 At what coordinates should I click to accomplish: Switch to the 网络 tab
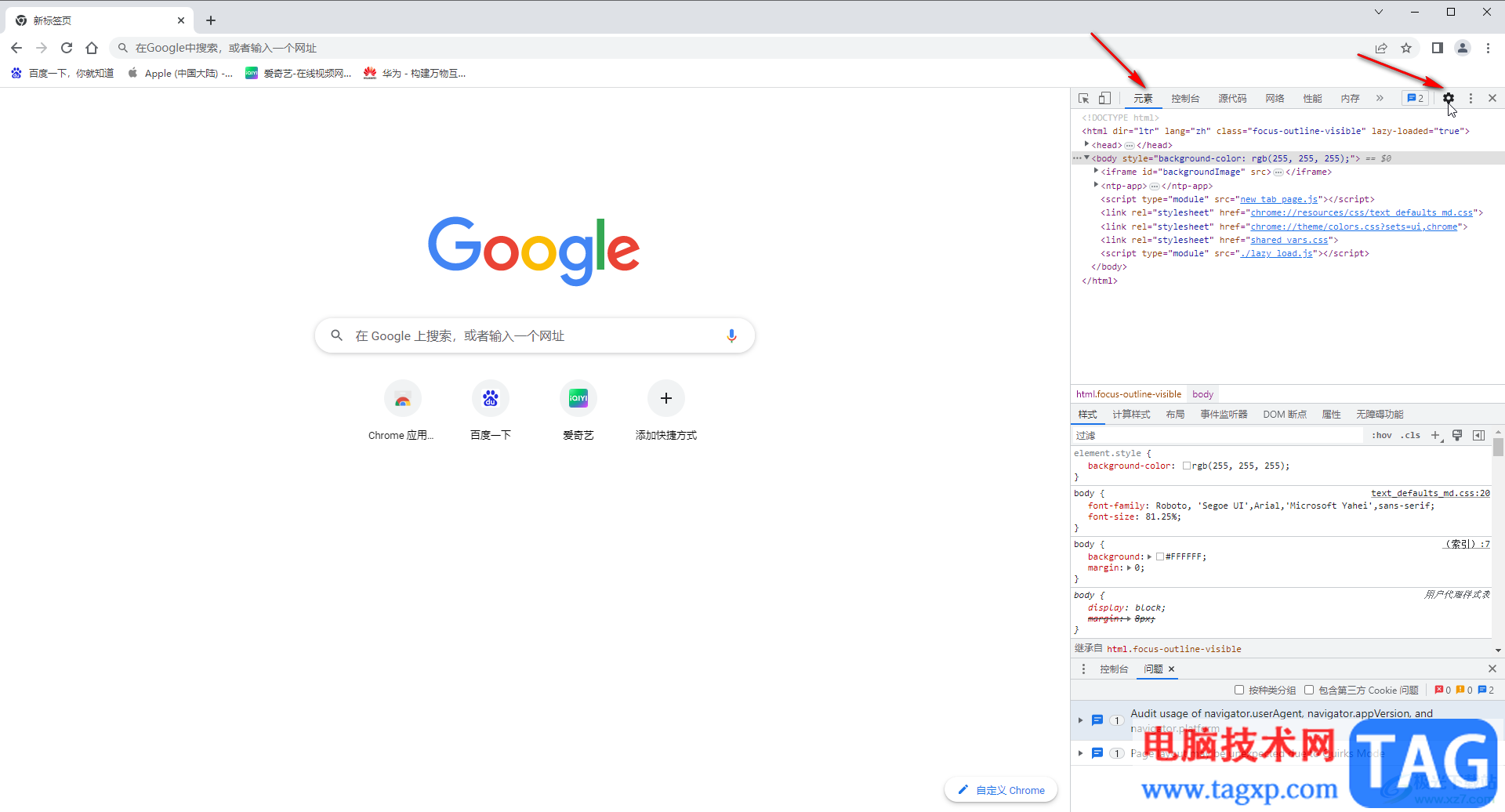click(1275, 99)
